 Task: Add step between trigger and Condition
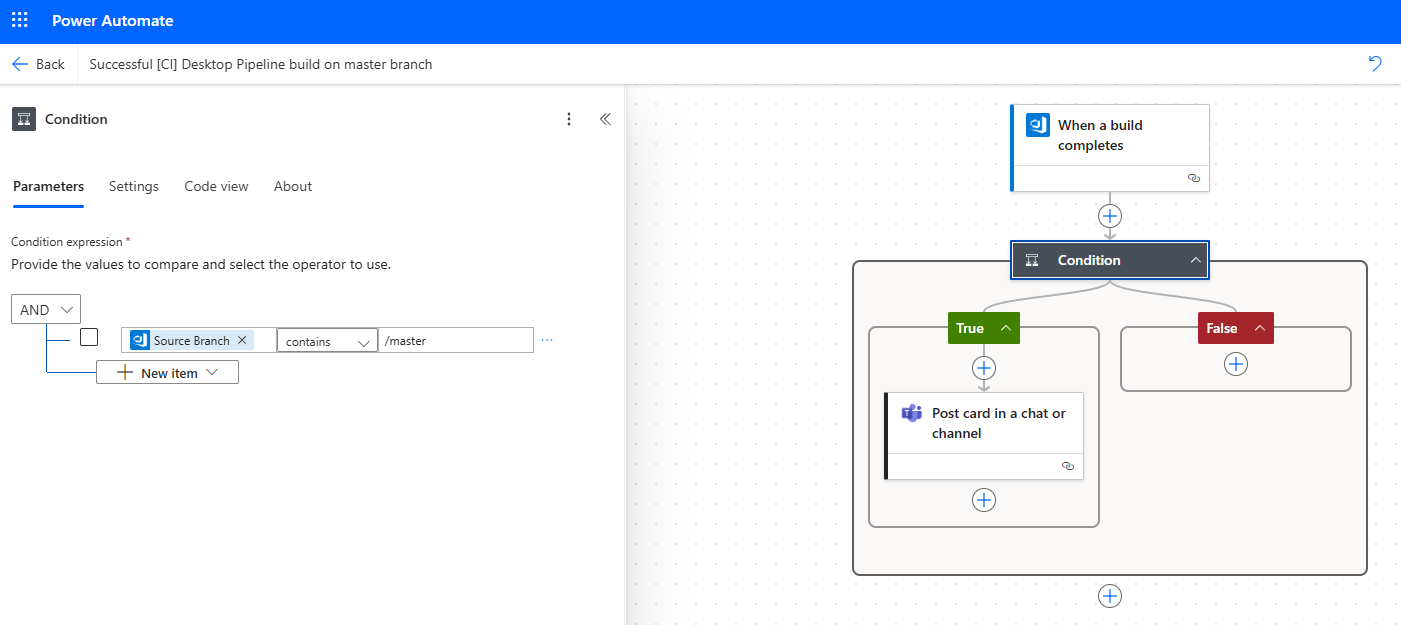(1110, 216)
